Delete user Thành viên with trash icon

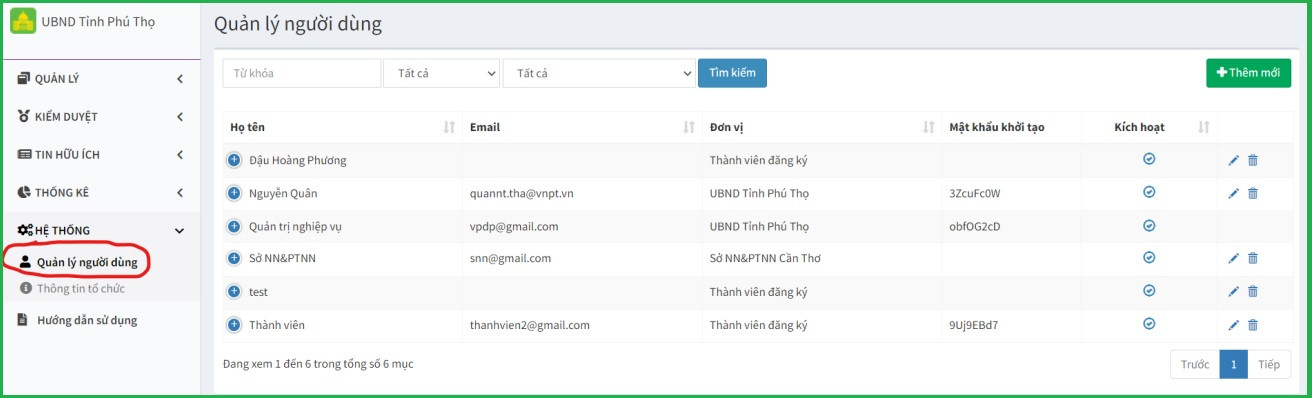click(1253, 325)
